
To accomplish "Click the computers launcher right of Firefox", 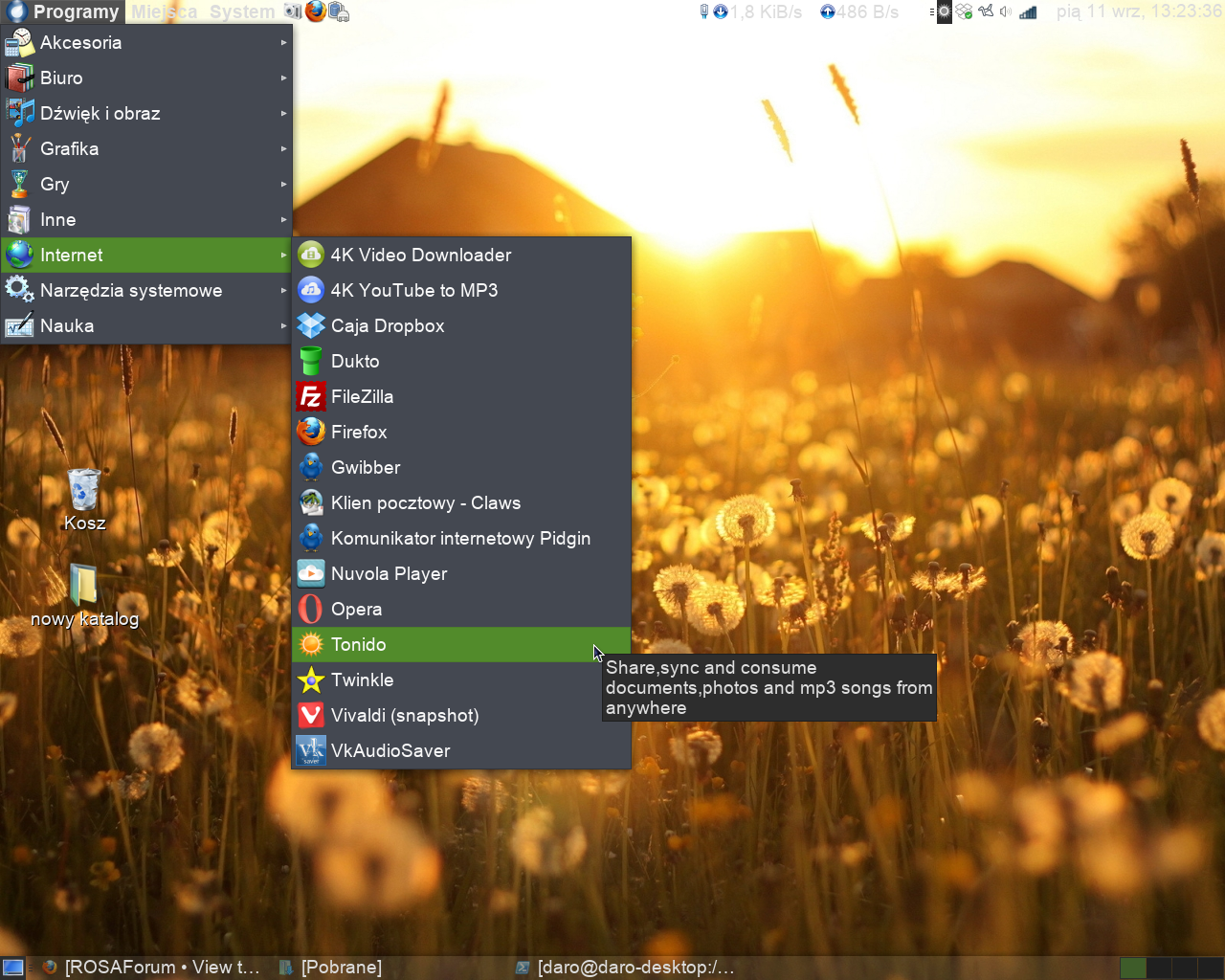I will 339,11.
